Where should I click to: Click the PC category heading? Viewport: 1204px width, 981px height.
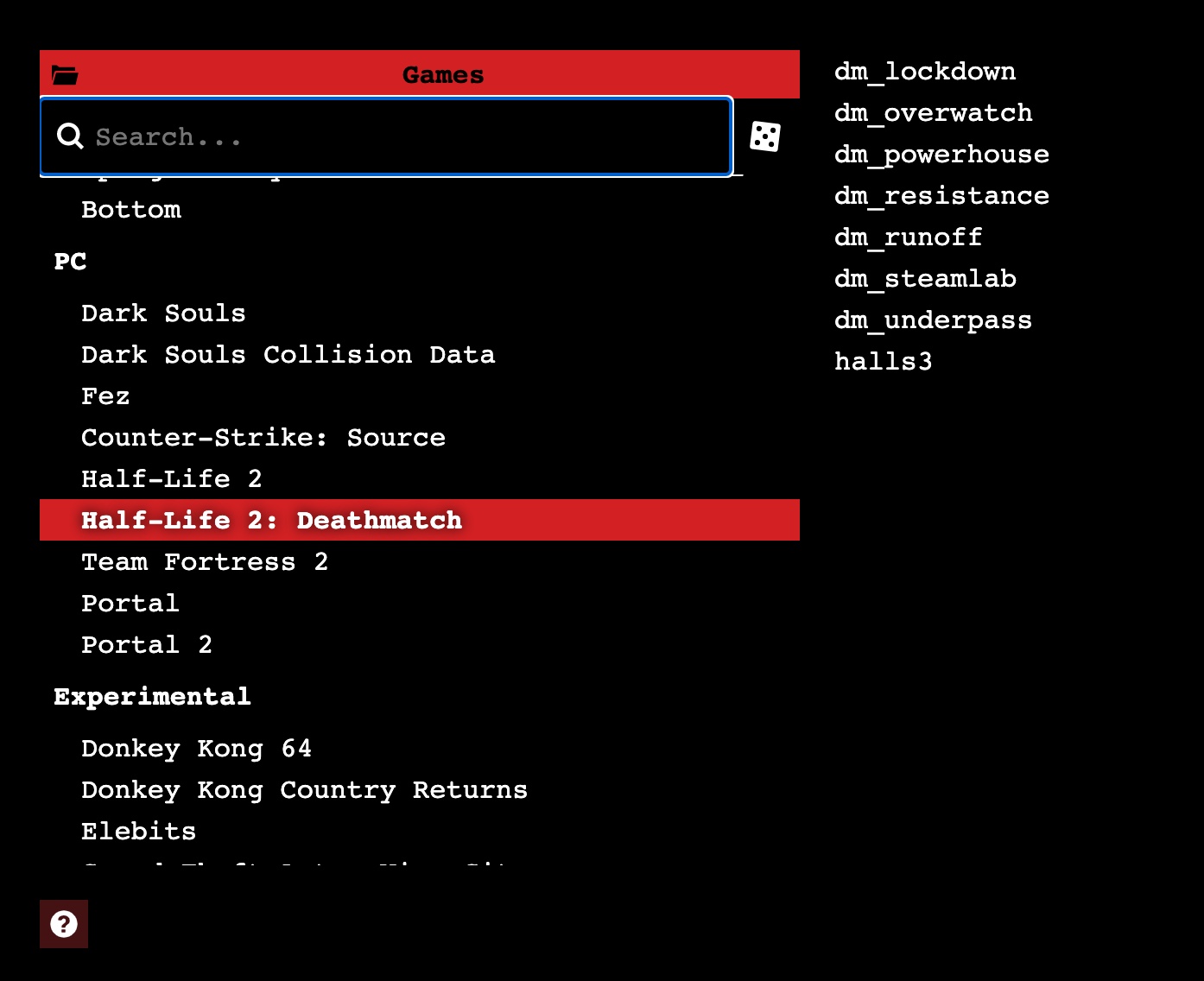(x=70, y=262)
